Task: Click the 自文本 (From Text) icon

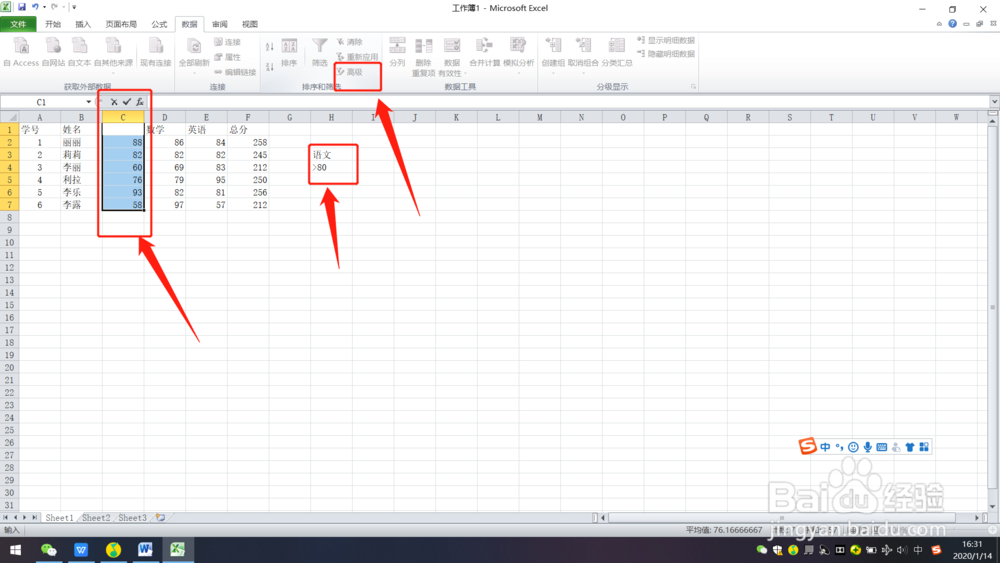Action: (x=80, y=52)
